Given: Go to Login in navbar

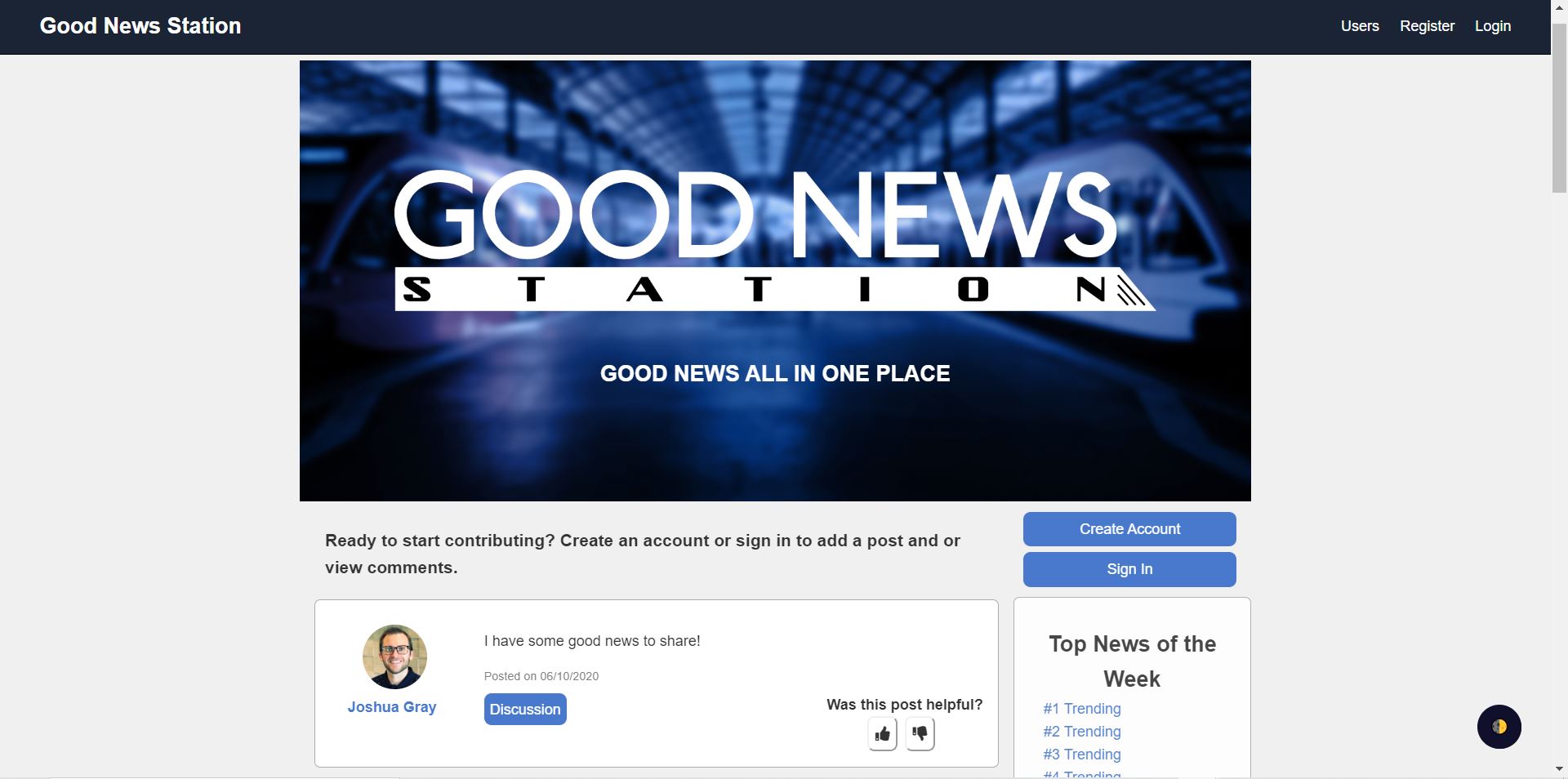Looking at the screenshot, I should pos(1492,26).
